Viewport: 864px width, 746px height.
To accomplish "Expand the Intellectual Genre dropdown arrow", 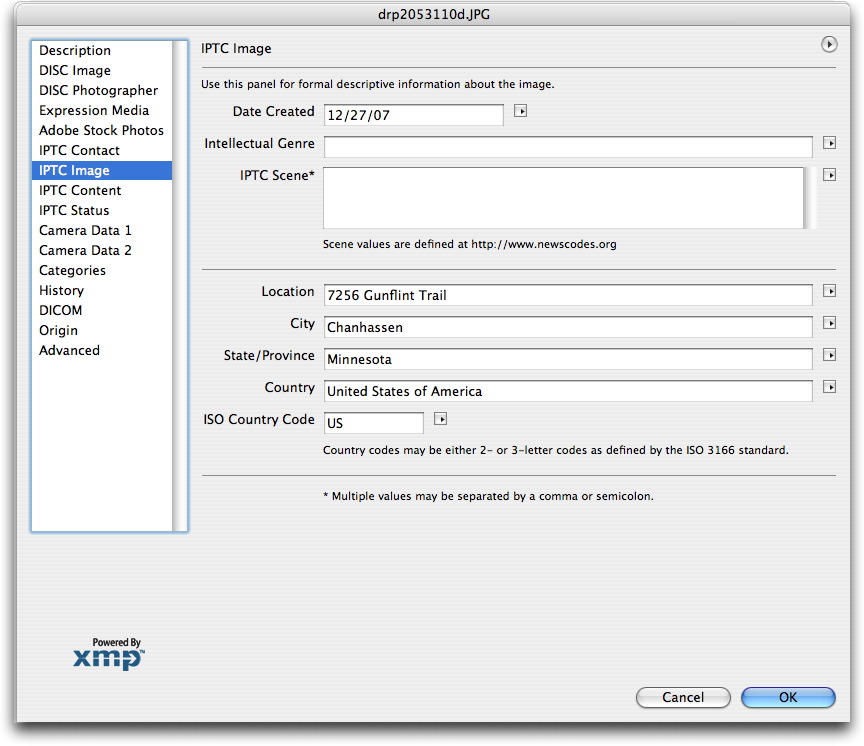I will [829, 144].
